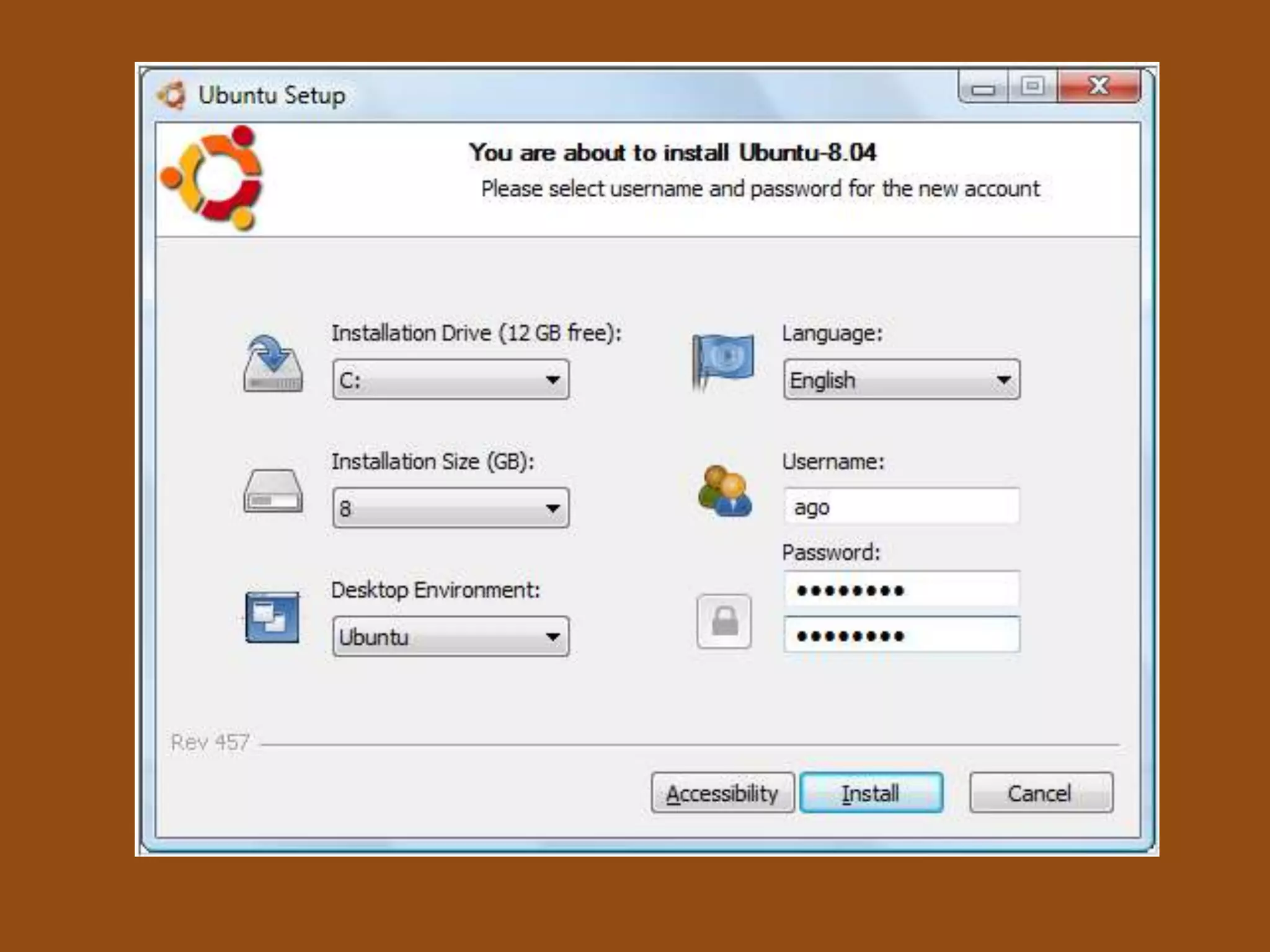Click the Cancel button
The width and height of the screenshot is (1270, 952).
(1041, 793)
